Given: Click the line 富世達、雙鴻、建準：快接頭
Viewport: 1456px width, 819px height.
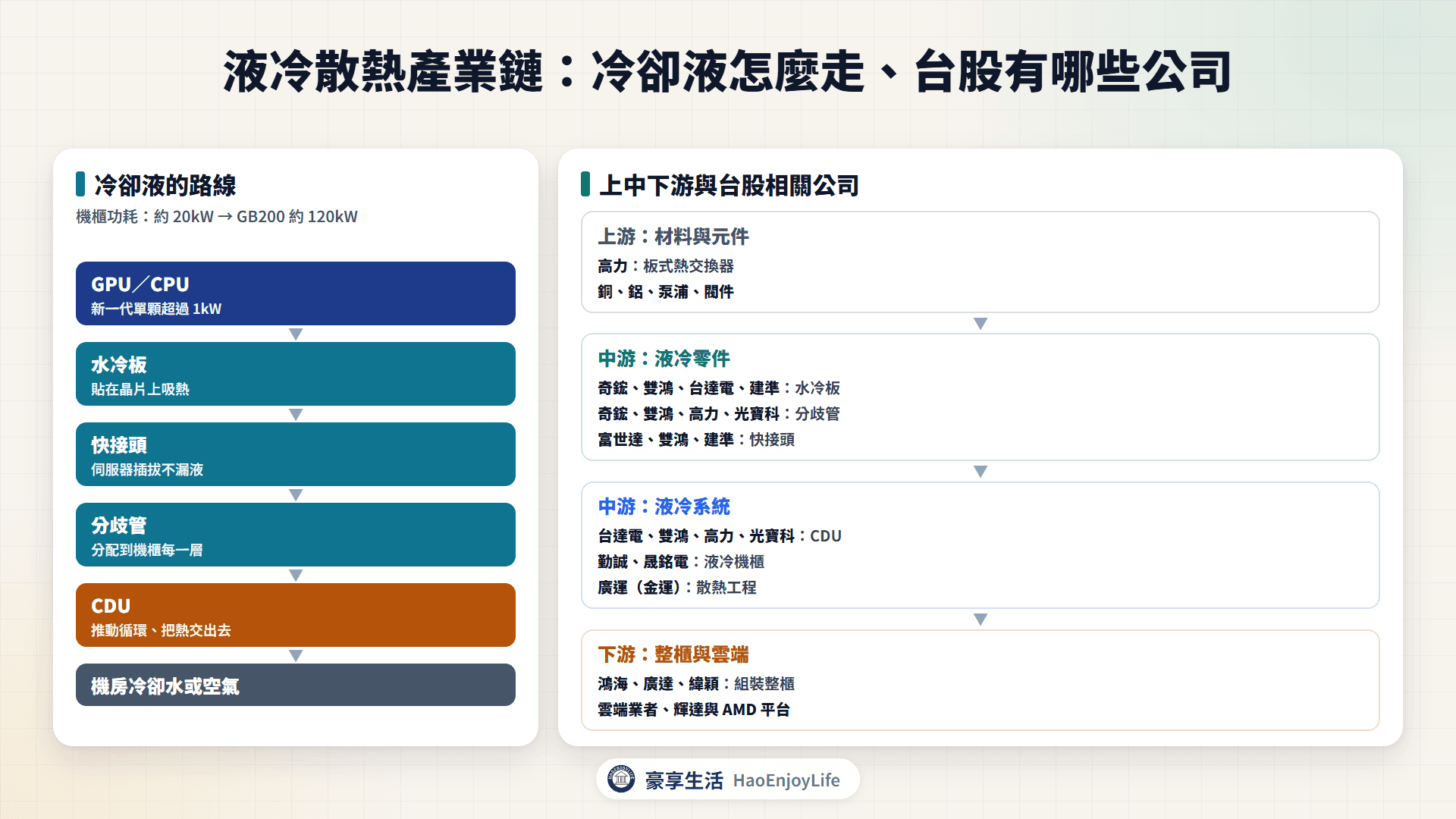Looking at the screenshot, I should 696,440.
